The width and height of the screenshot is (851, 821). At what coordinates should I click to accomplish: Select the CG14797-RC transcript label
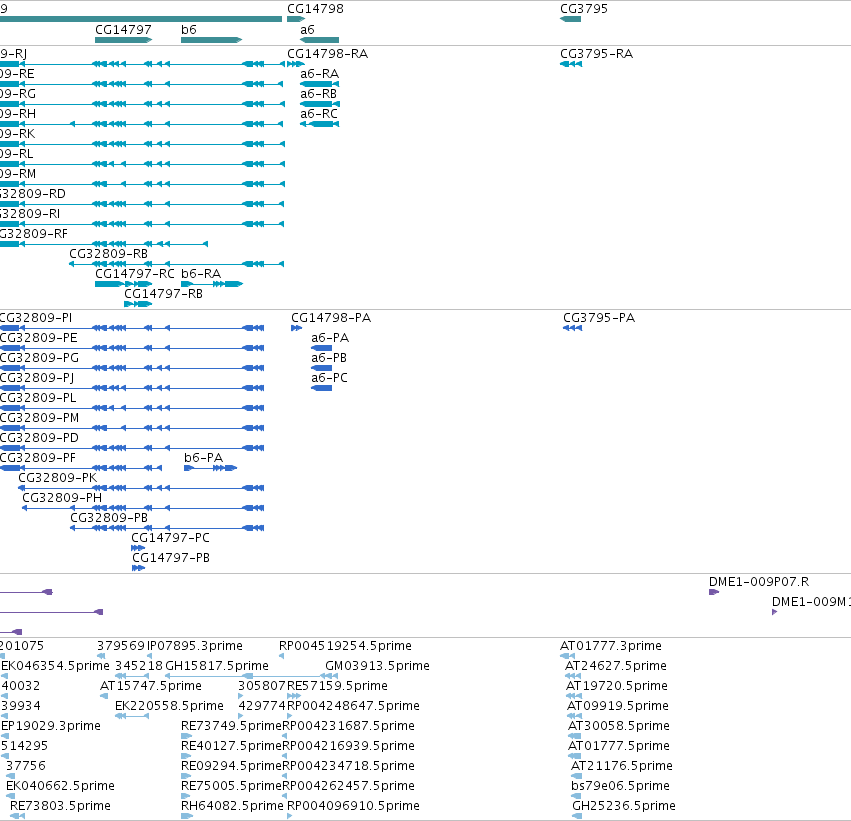(135, 274)
